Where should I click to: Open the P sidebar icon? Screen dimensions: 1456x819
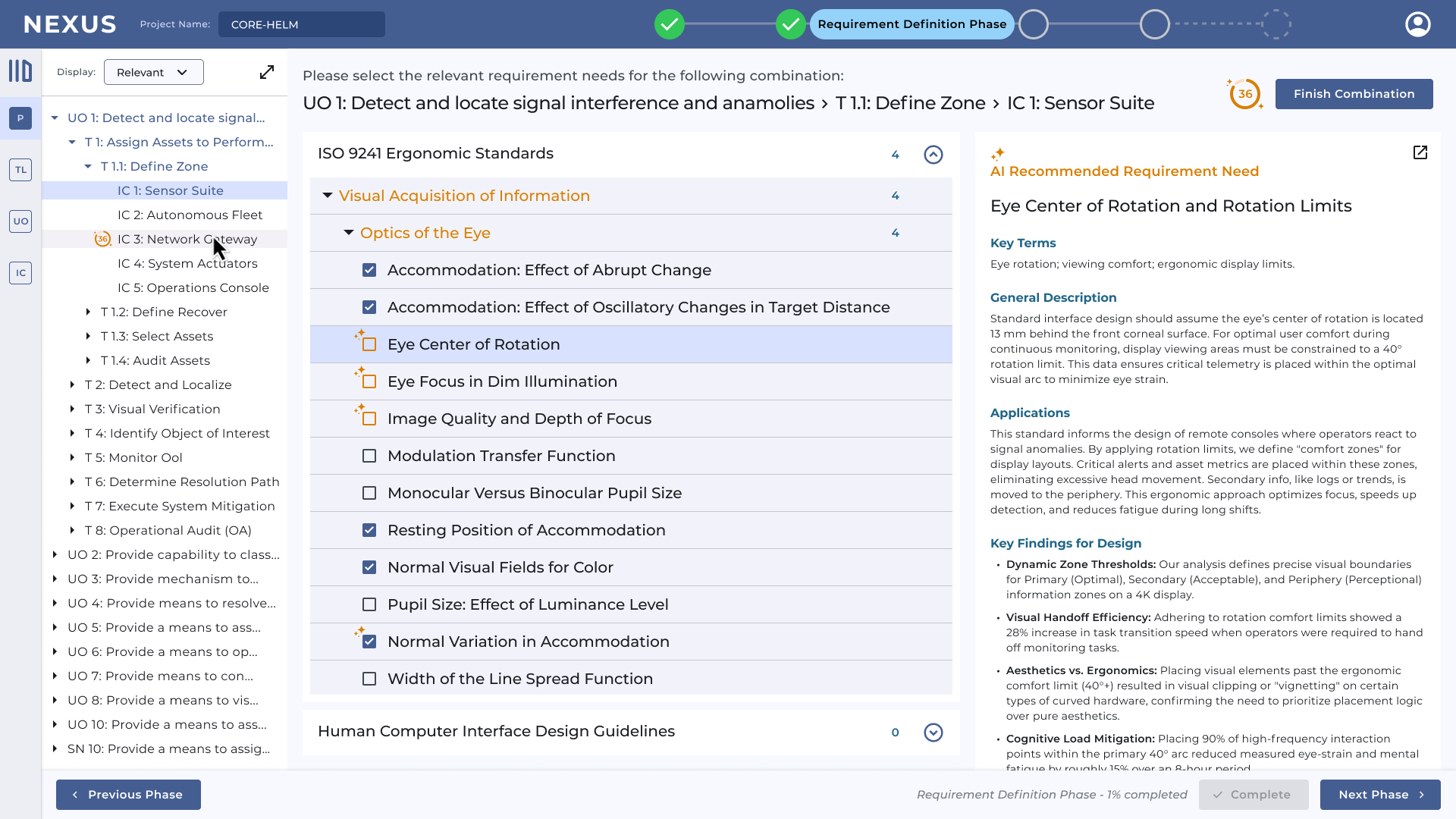tap(20, 118)
